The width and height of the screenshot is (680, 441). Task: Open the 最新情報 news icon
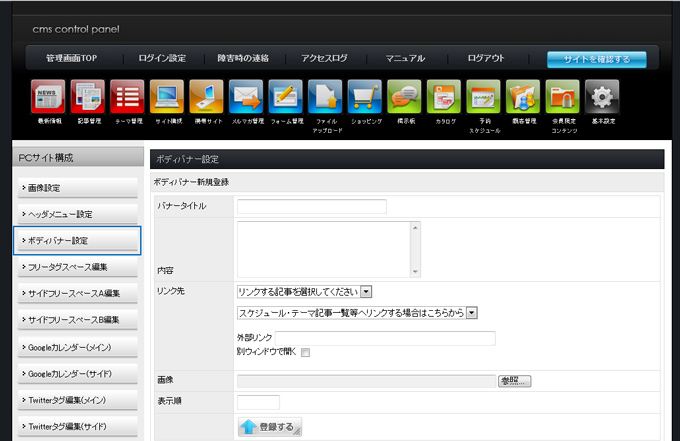click(x=48, y=97)
